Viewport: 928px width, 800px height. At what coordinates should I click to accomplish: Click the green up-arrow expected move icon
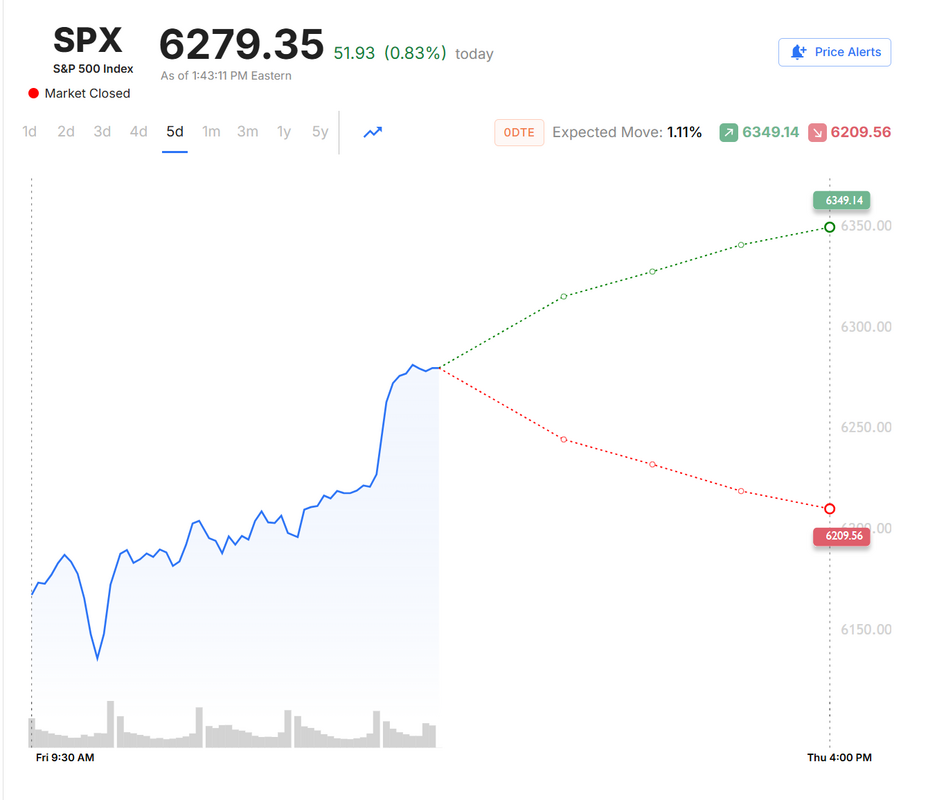(729, 132)
